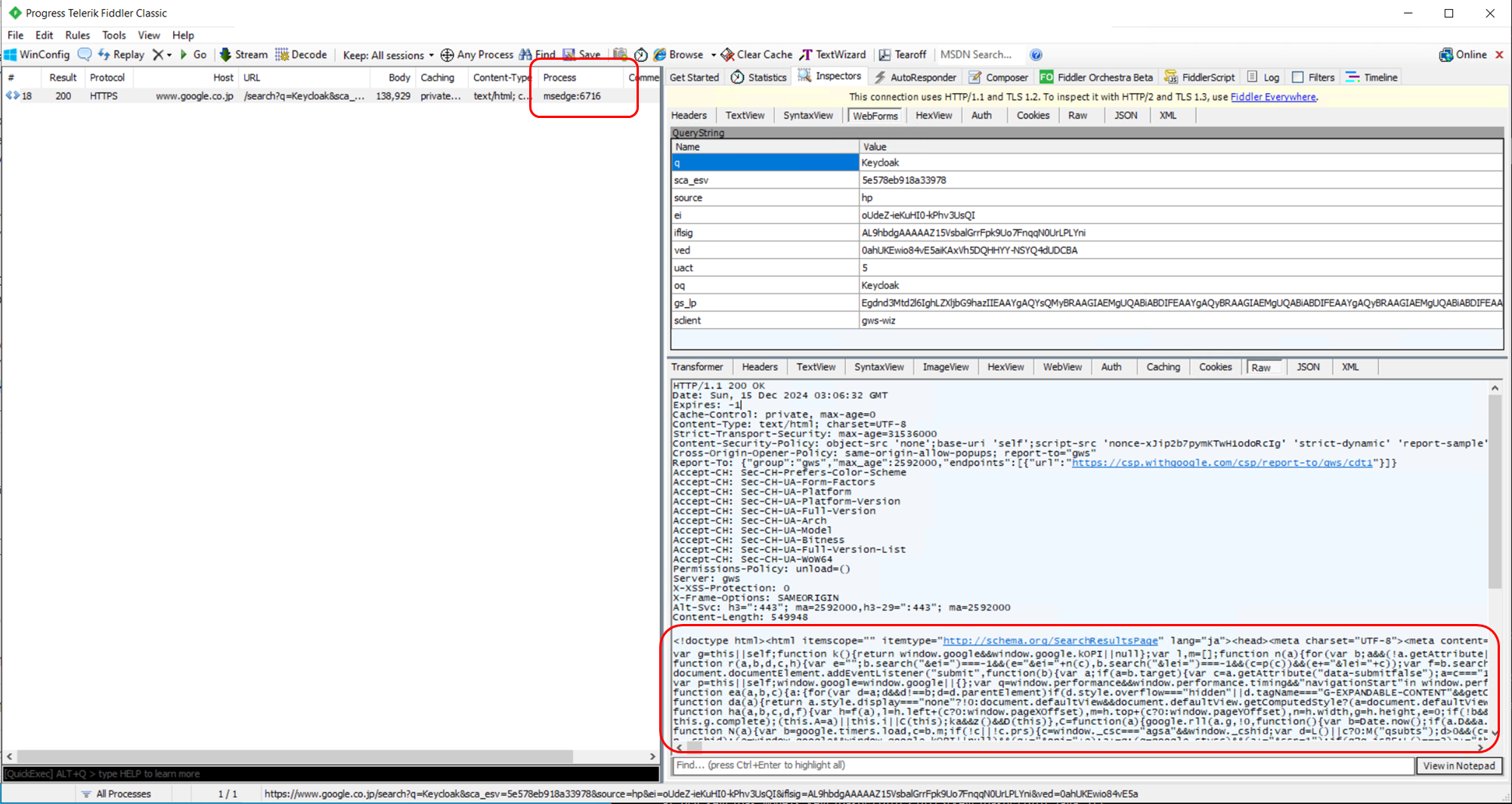The width and height of the screenshot is (1512, 804).
Task: Open the Filters tab
Action: point(1313,77)
